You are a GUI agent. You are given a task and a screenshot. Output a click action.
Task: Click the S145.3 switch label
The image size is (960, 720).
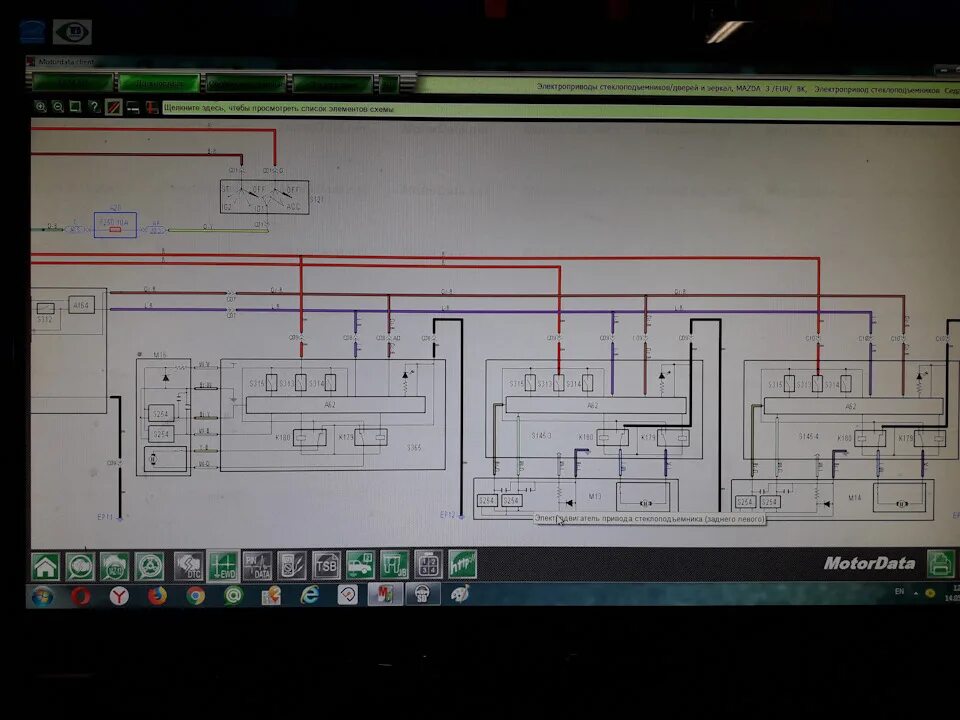pyautogui.click(x=541, y=436)
